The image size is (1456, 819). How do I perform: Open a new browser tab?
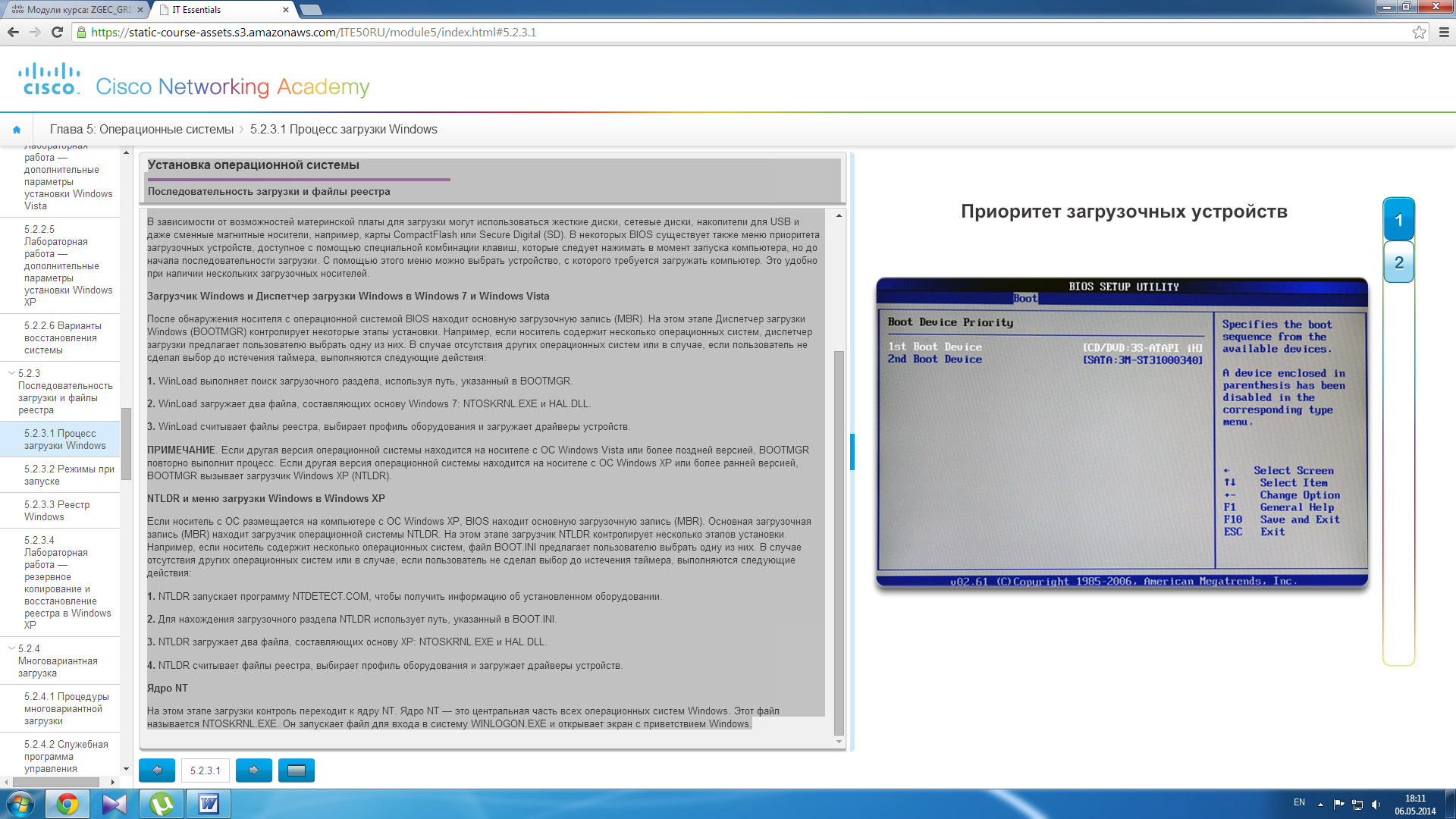click(311, 10)
